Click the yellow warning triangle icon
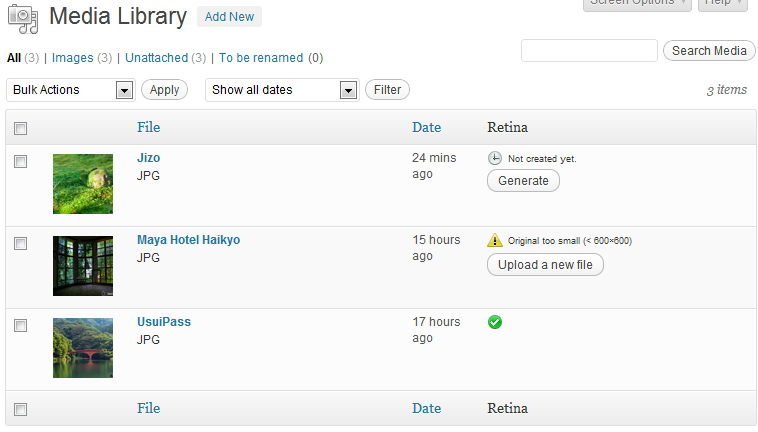Viewport: 758px width, 432px height. pos(495,240)
